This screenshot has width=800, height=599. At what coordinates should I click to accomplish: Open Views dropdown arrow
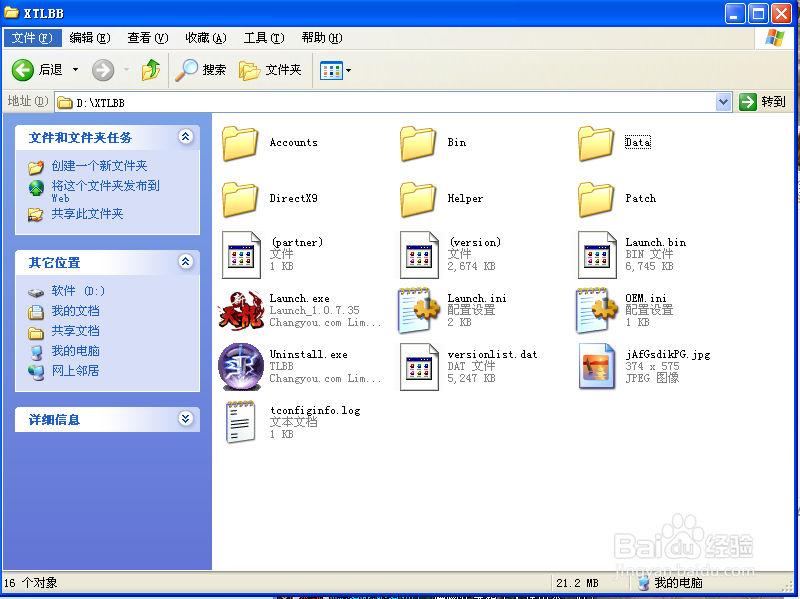[x=348, y=70]
